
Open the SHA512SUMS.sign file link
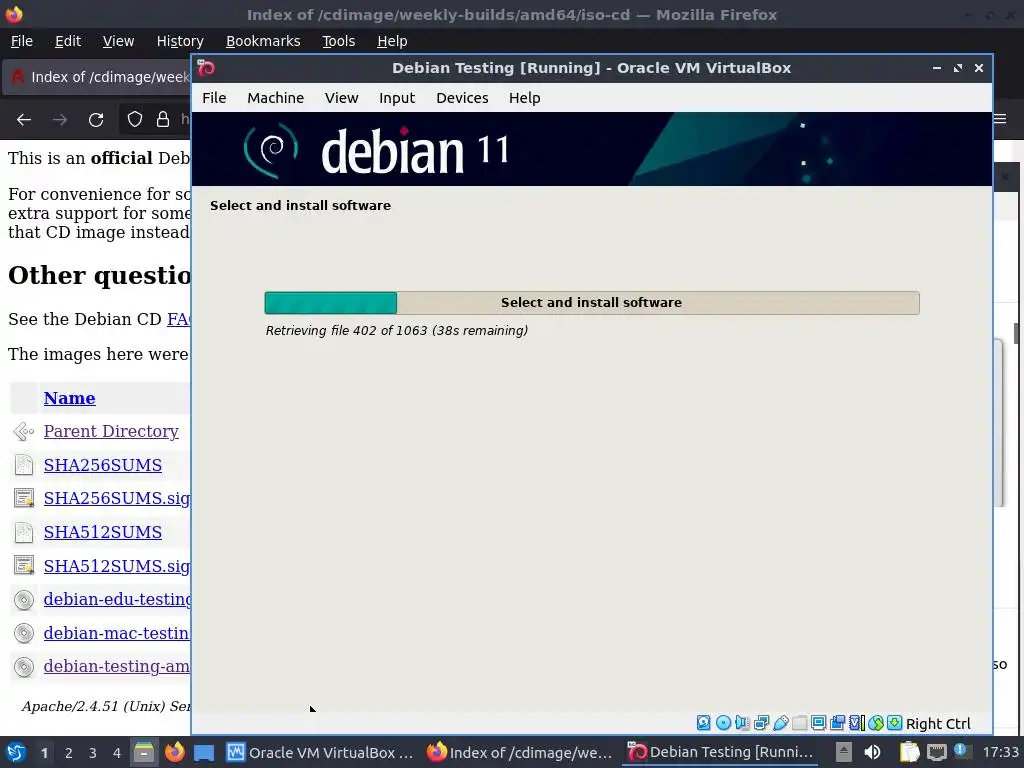[x=117, y=566]
